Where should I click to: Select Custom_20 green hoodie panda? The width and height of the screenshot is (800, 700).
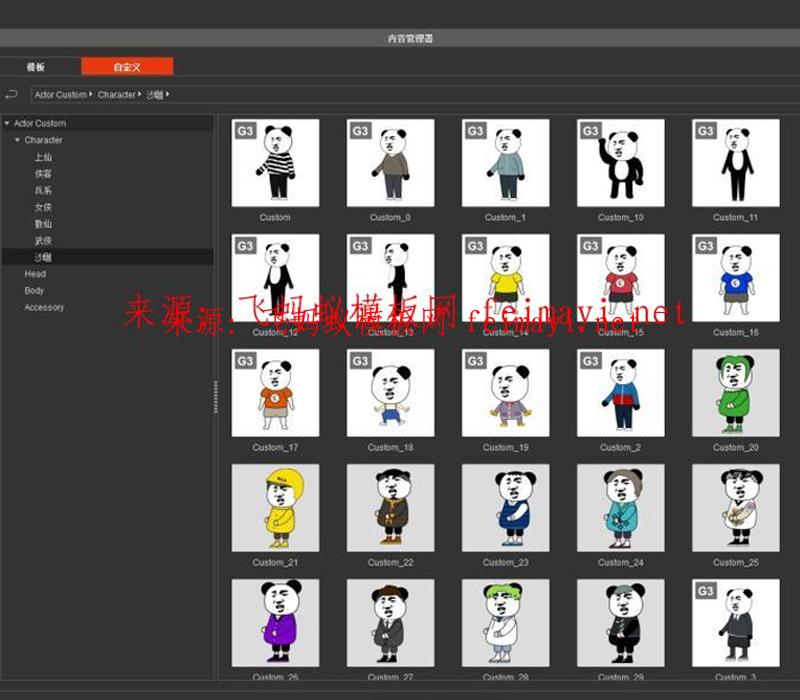735,393
